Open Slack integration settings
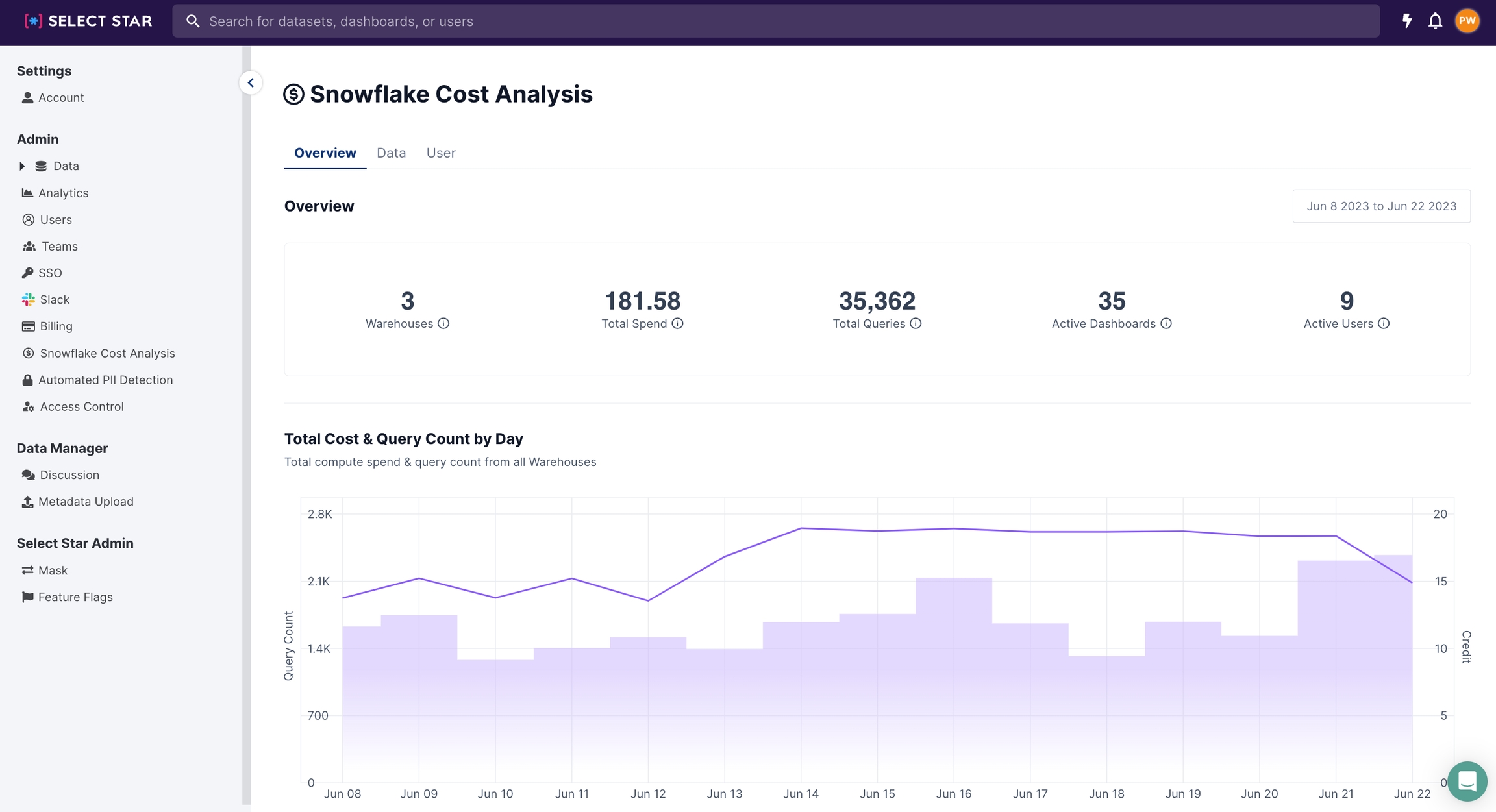The width and height of the screenshot is (1496, 812). [54, 299]
